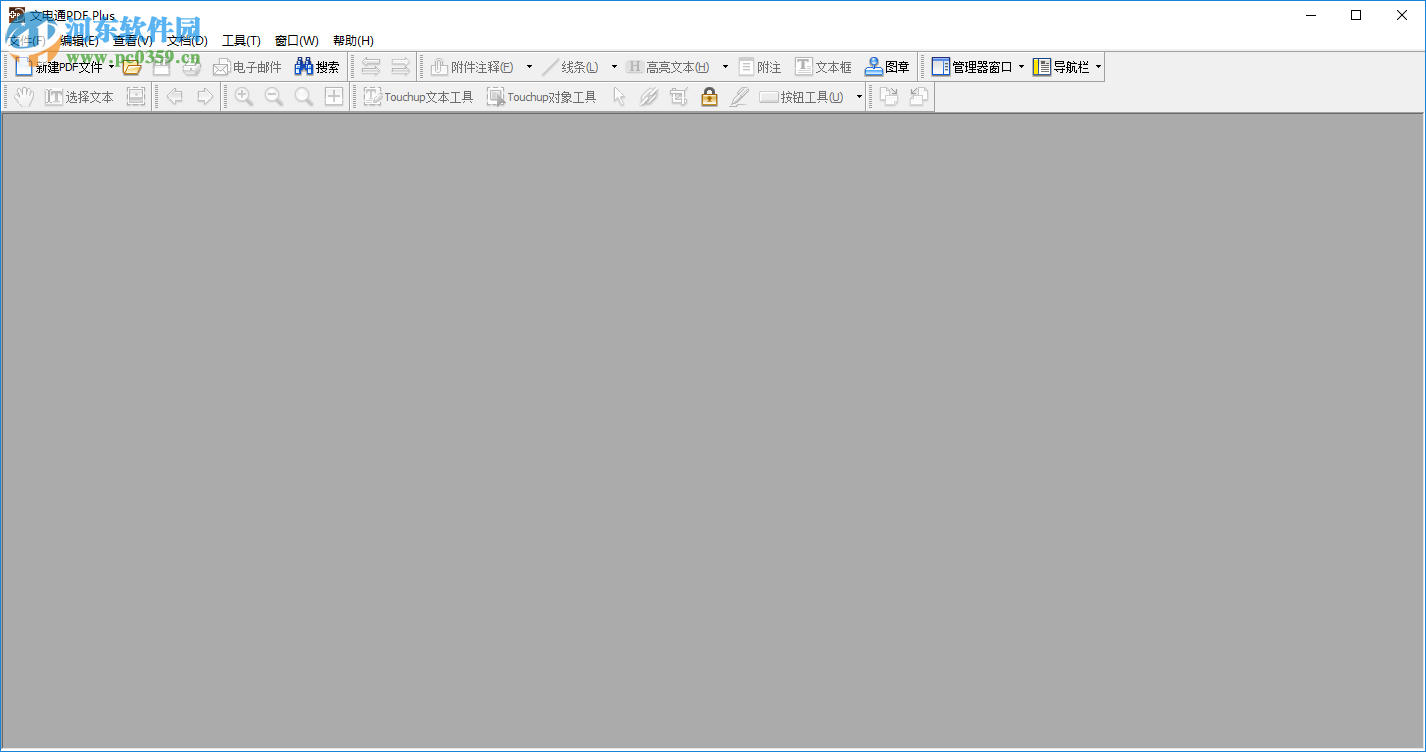The width and height of the screenshot is (1426, 752).
Task: Open the 工具(T) menu
Action: pos(240,40)
